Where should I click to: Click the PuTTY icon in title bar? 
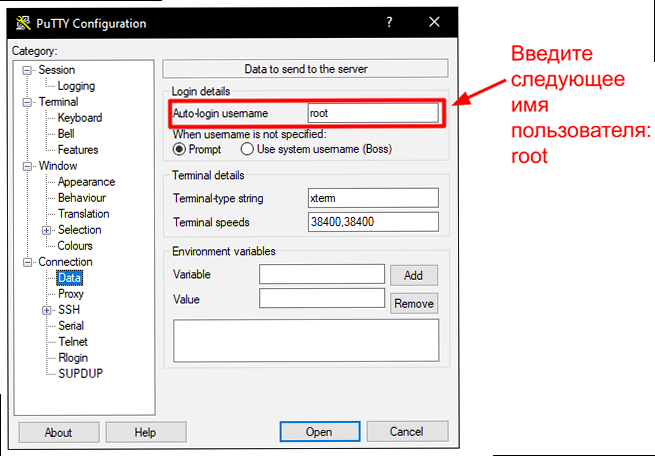click(x=23, y=23)
